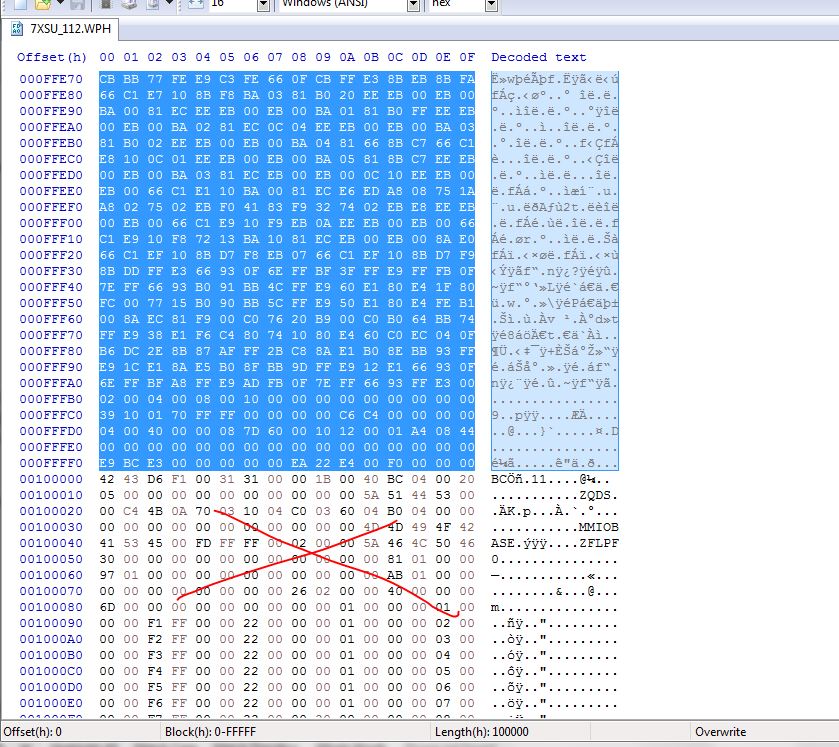This screenshot has width=839, height=747.
Task: Click column header 0F
Action: tap(467, 57)
